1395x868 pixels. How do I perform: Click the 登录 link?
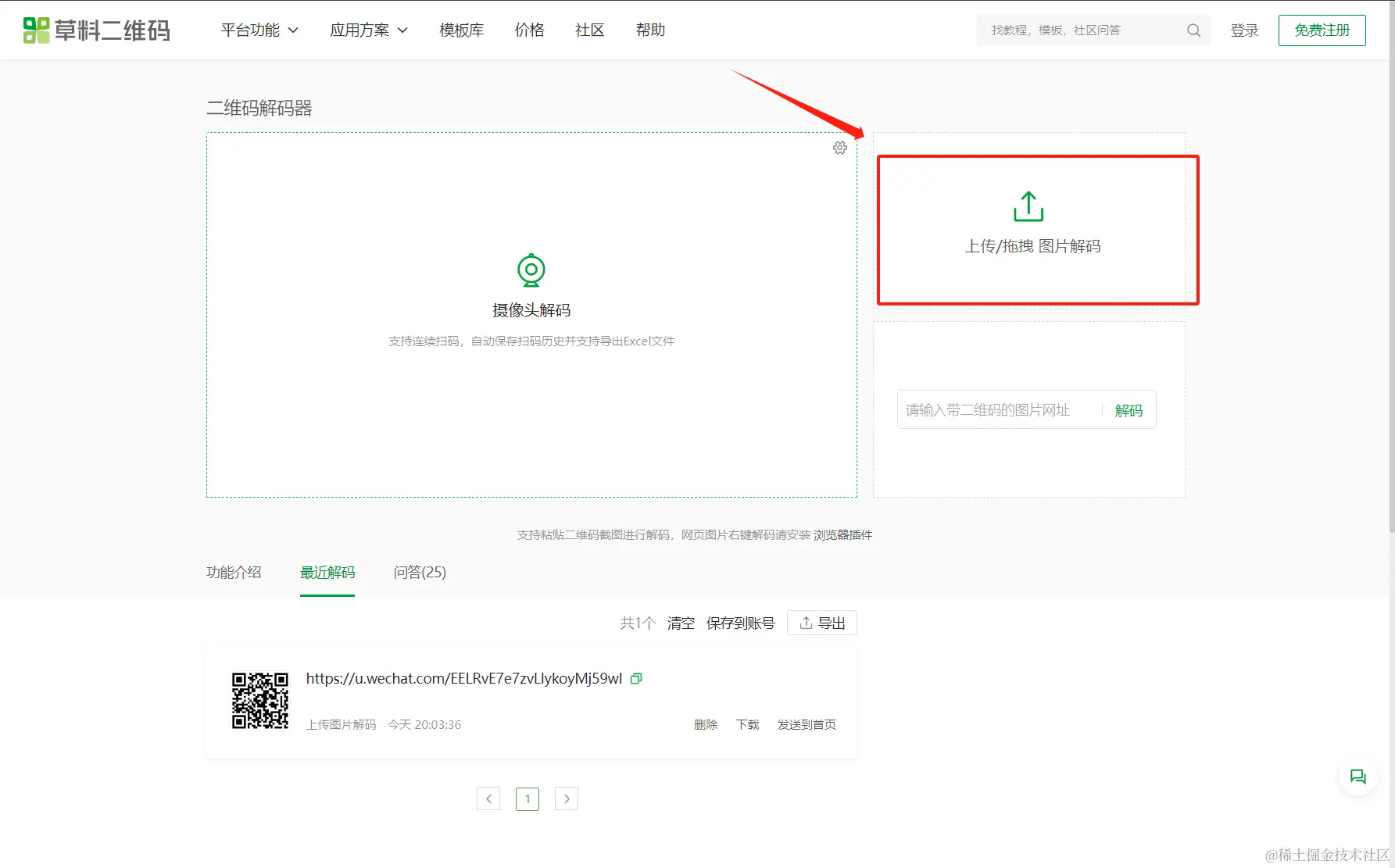(1244, 30)
